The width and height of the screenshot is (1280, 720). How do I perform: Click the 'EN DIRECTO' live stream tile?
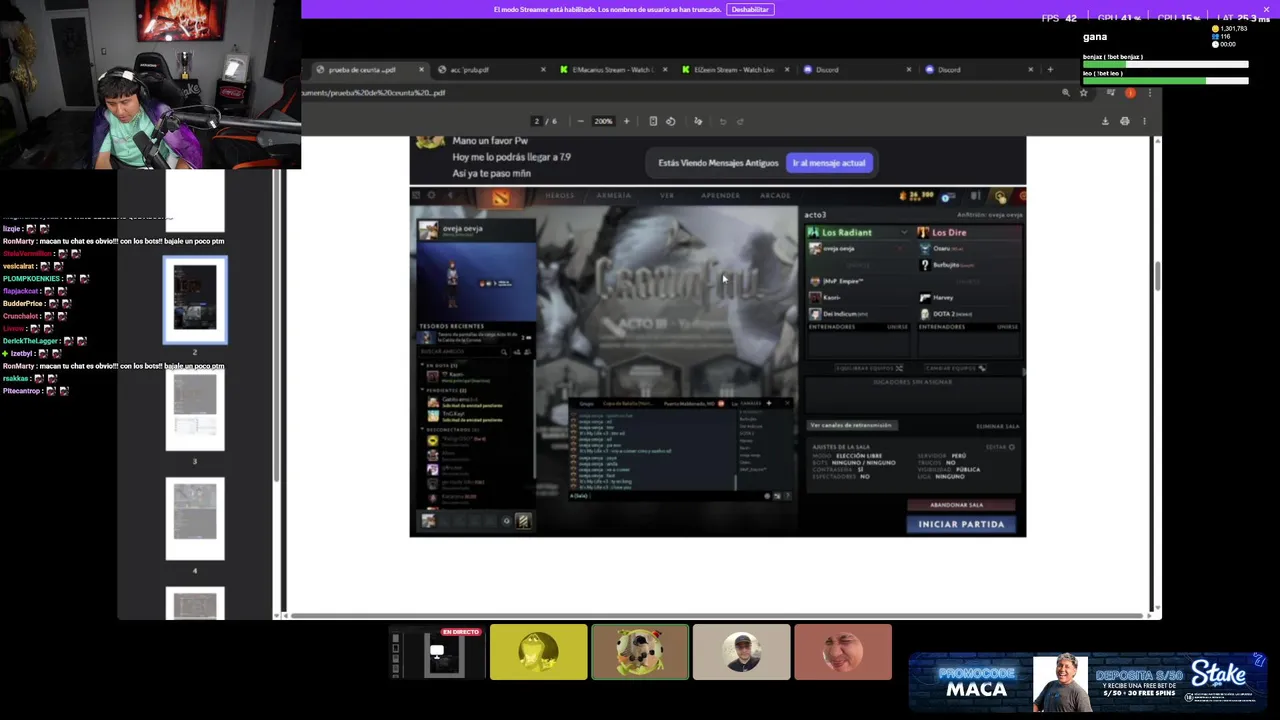[438, 652]
